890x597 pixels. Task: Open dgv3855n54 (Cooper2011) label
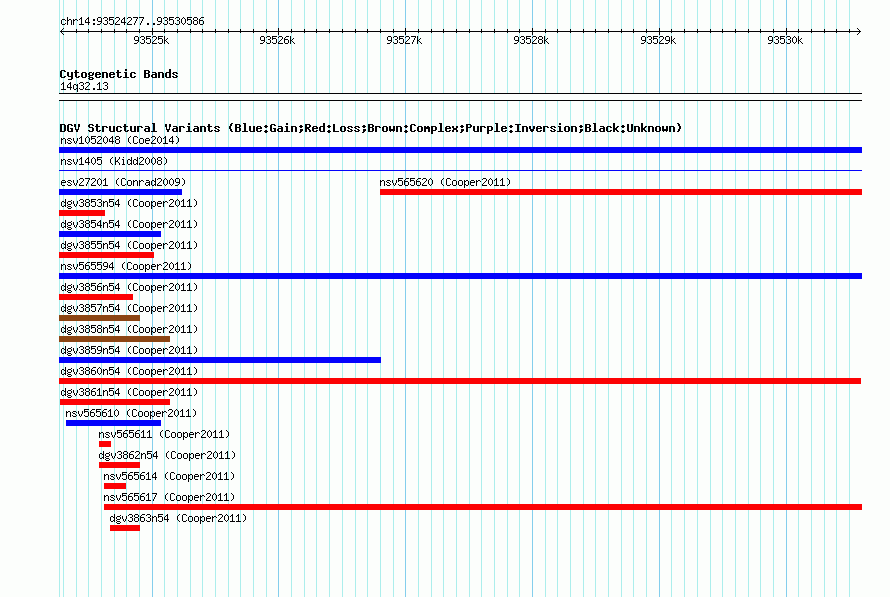[x=129, y=245]
